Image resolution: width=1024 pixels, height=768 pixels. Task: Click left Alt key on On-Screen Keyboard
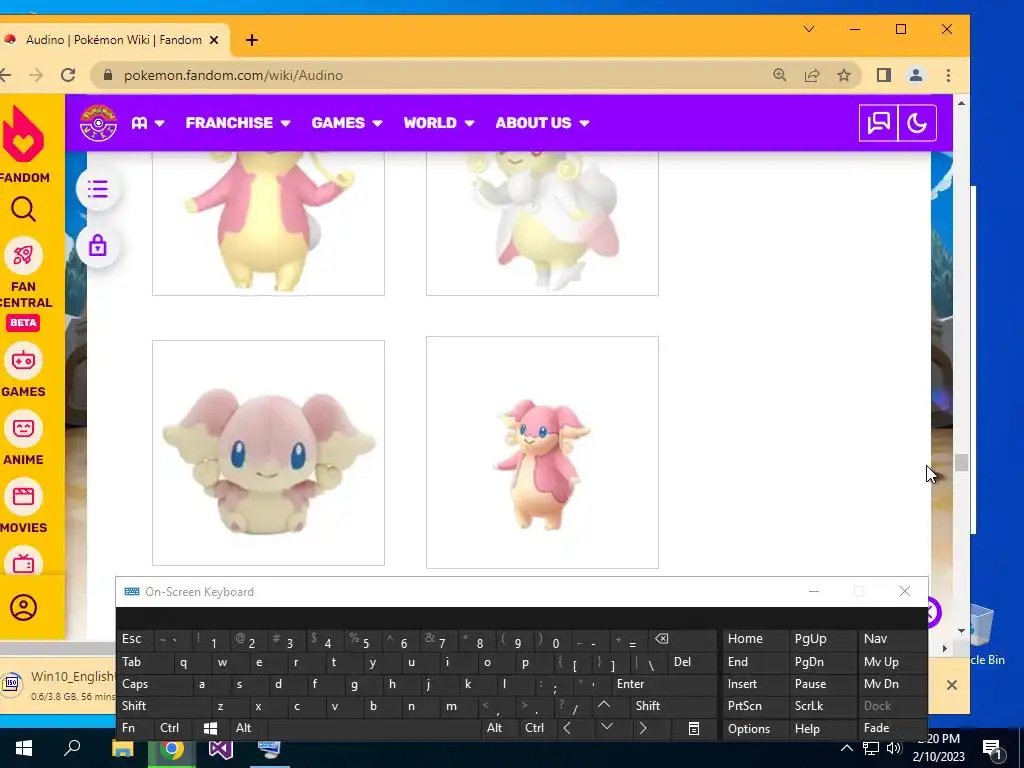pyautogui.click(x=248, y=728)
